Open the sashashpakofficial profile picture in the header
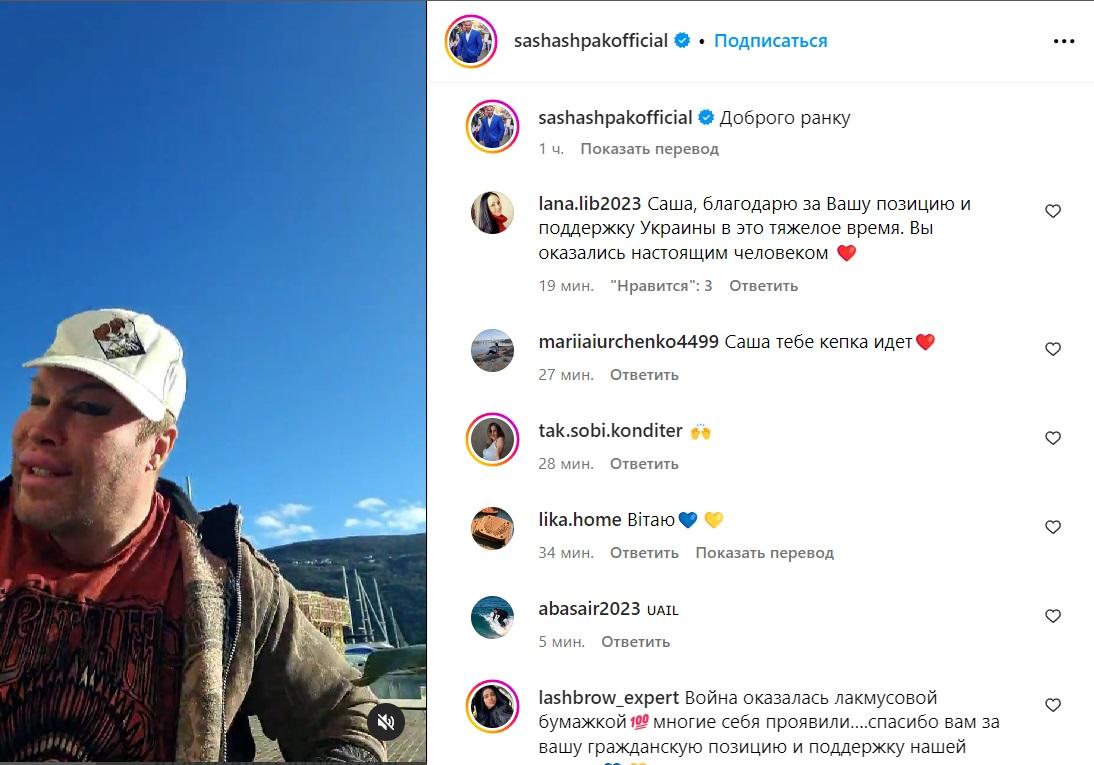 (471, 41)
